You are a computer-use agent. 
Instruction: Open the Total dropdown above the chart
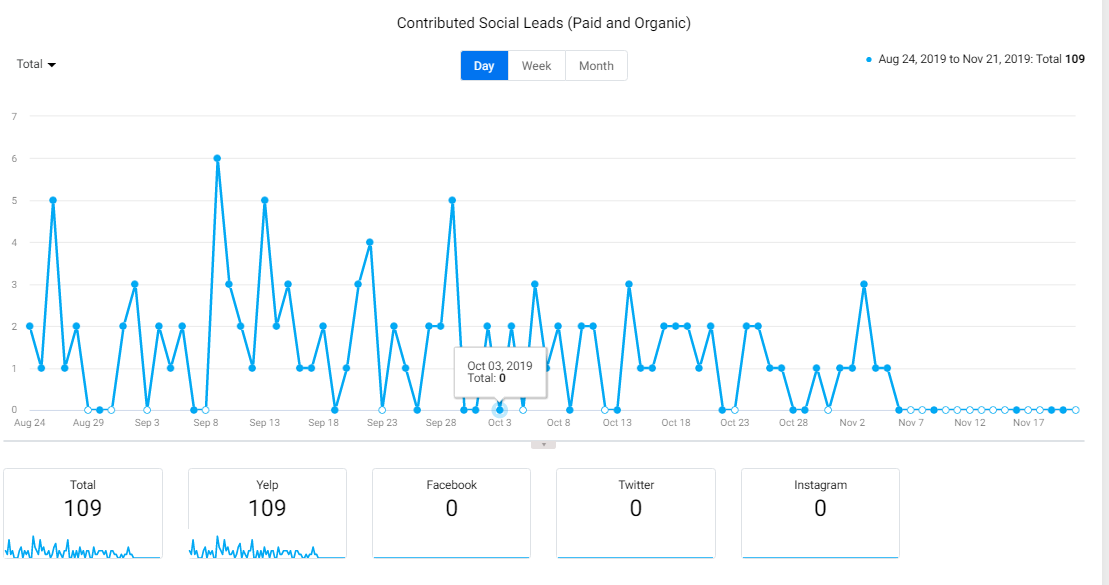[x=36, y=64]
